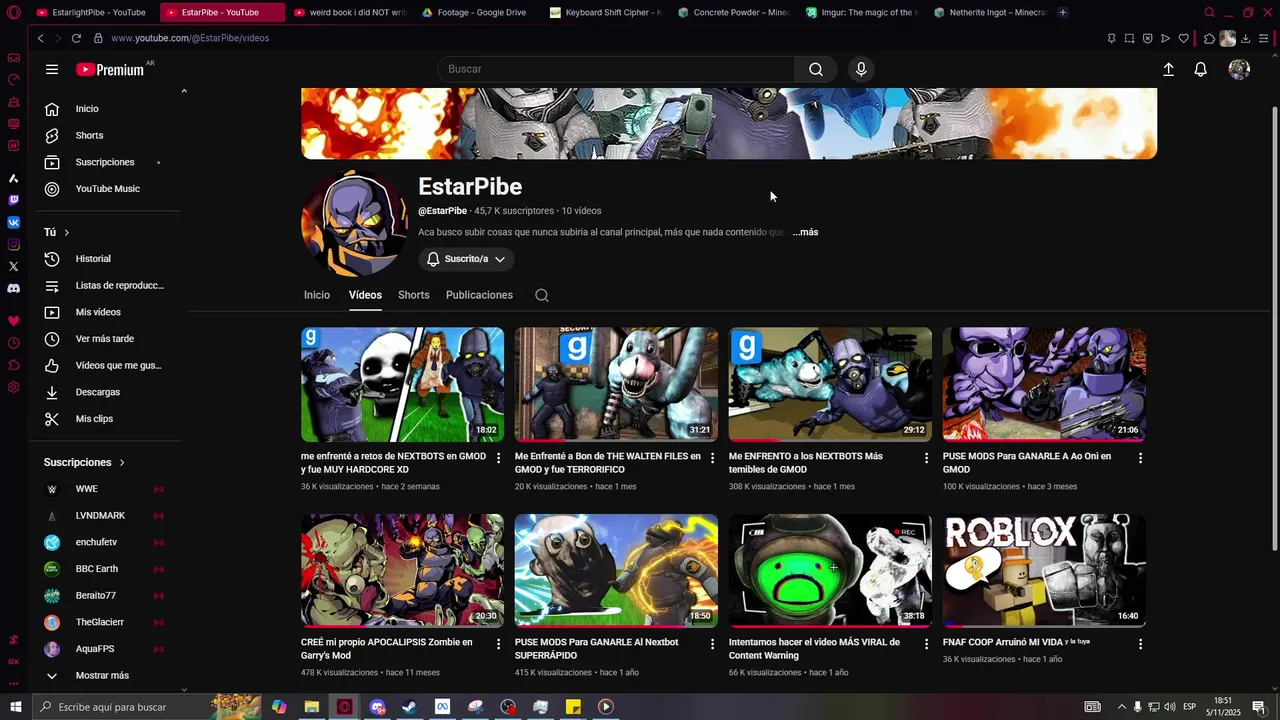
Task: Start voice search with the microphone icon
Action: (861, 69)
